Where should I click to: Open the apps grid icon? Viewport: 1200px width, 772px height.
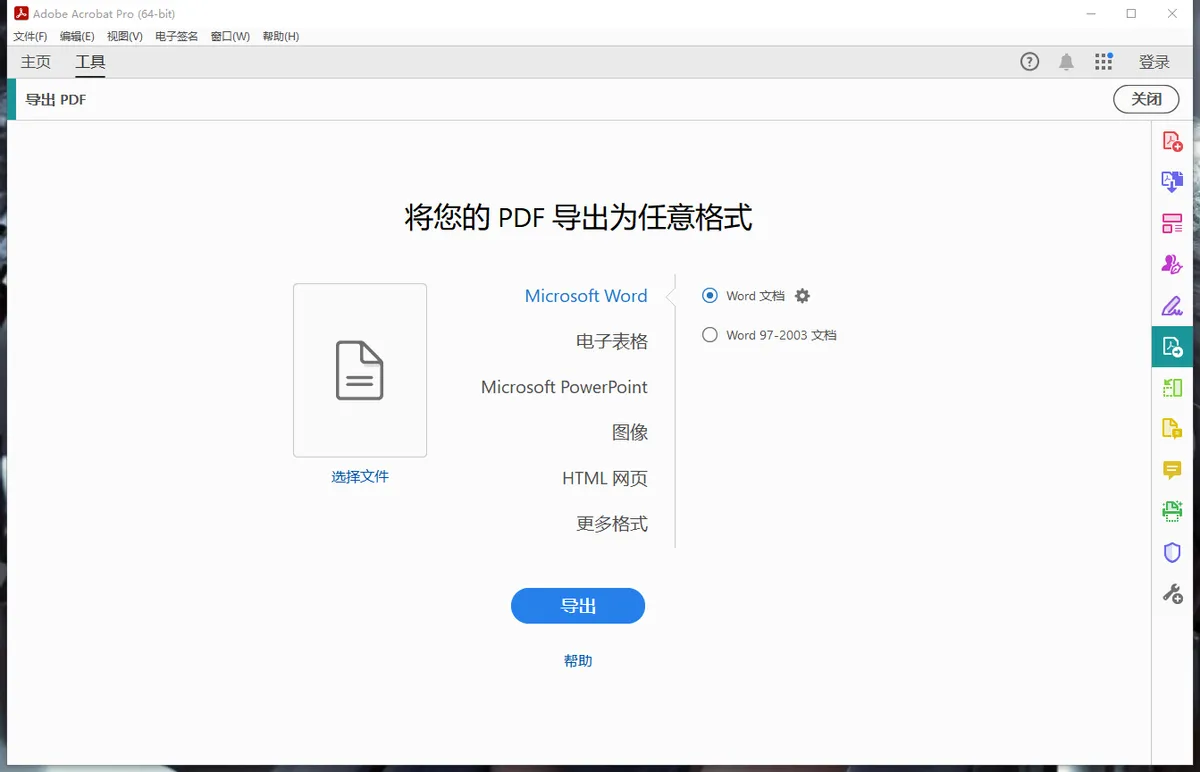click(x=1104, y=62)
